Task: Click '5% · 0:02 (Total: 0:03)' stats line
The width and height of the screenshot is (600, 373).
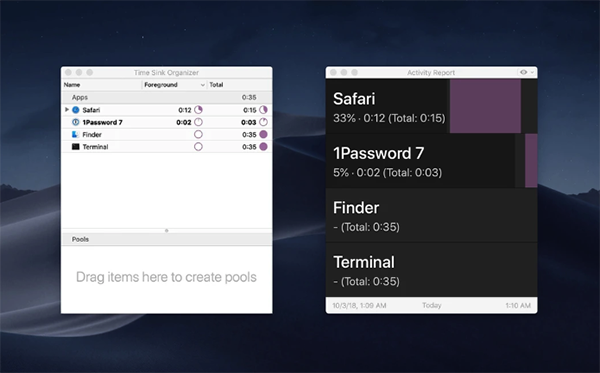Action: point(387,173)
